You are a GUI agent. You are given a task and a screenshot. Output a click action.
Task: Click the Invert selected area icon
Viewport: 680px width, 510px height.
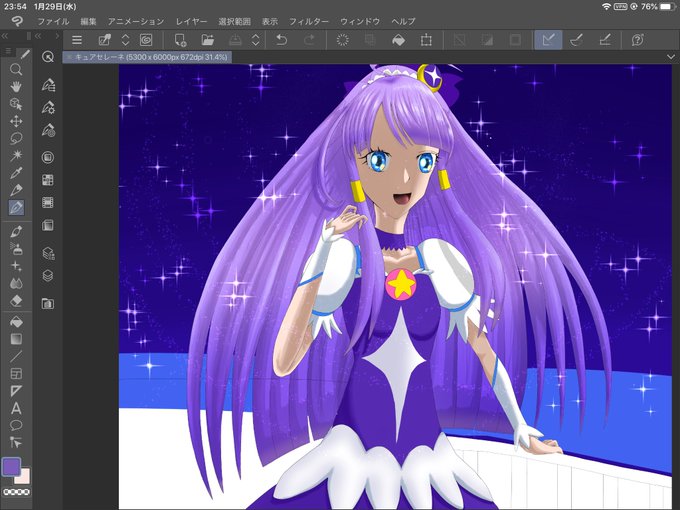(487, 40)
